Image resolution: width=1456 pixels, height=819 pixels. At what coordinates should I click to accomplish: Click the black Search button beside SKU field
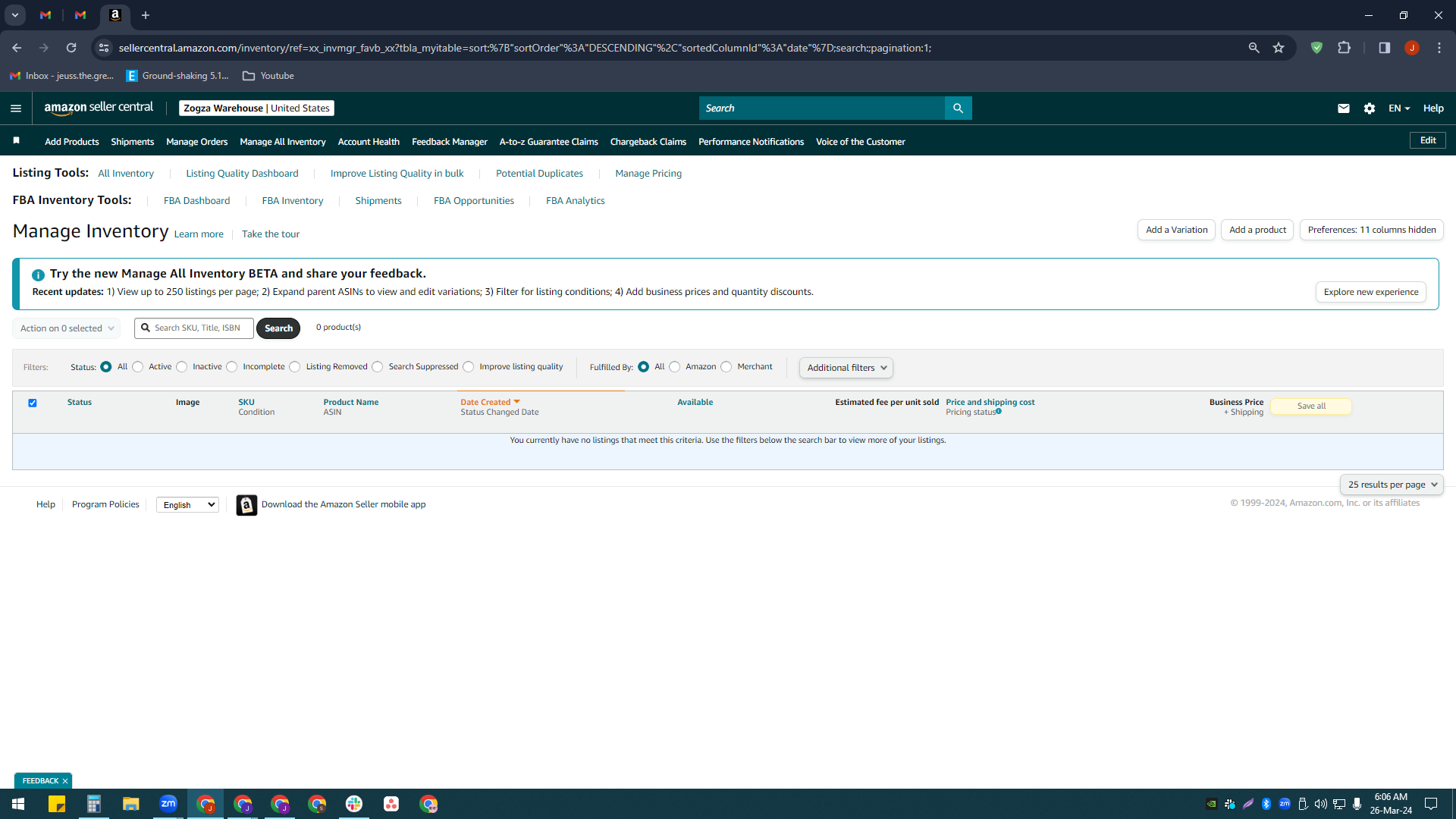[x=278, y=328]
